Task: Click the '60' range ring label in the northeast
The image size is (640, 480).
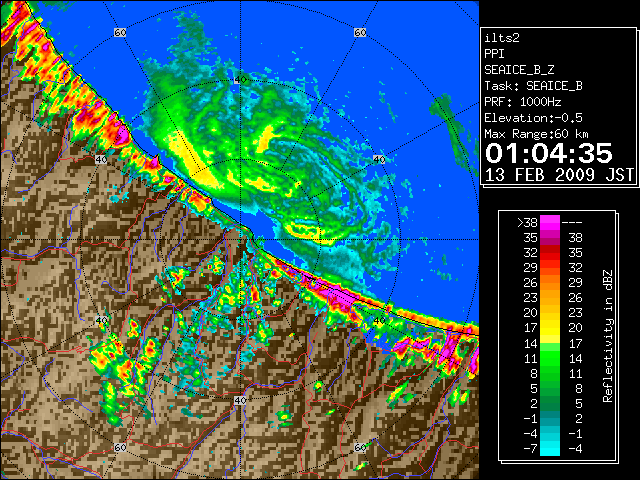Action: coord(360,32)
